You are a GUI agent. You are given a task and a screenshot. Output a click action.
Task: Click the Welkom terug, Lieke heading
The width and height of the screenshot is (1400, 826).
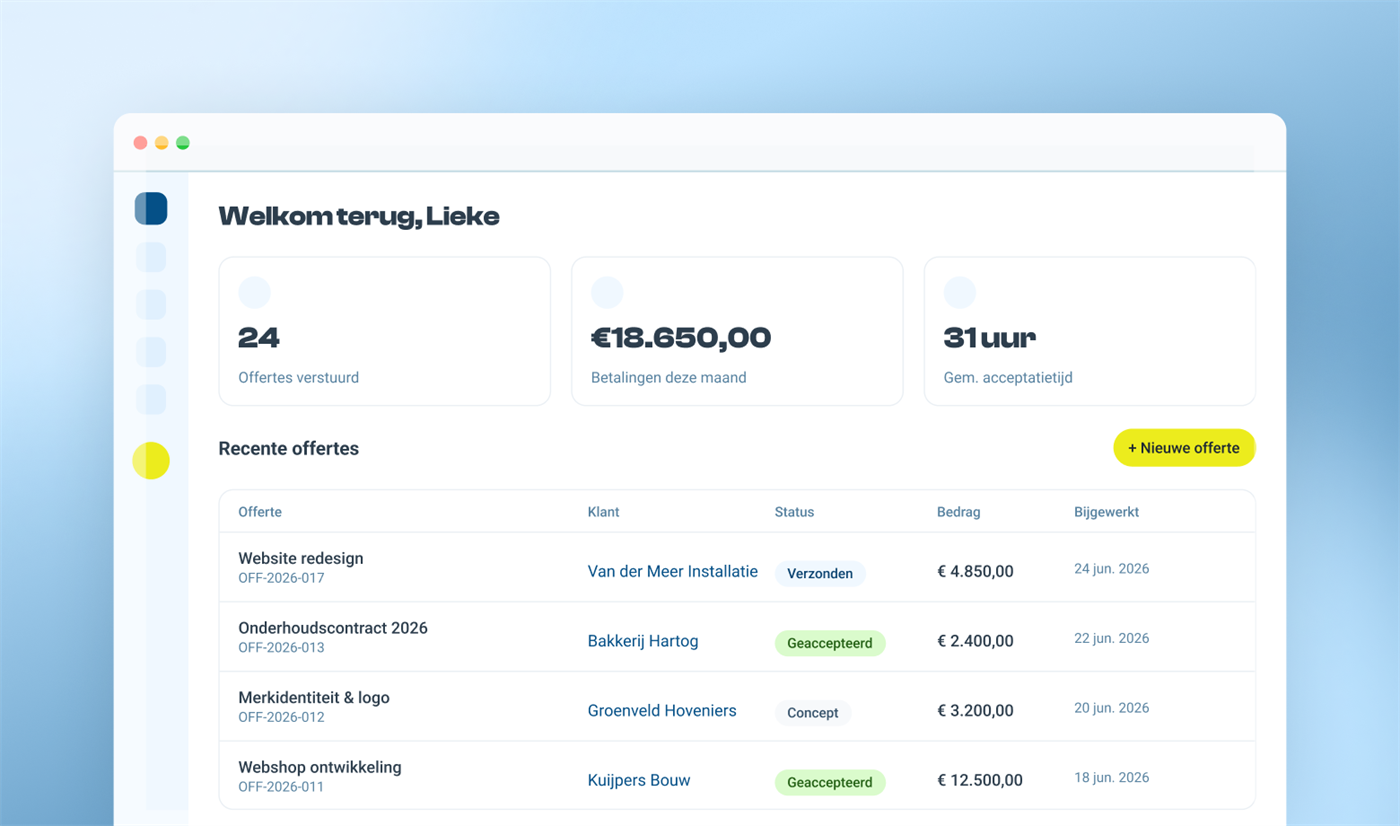coord(359,216)
